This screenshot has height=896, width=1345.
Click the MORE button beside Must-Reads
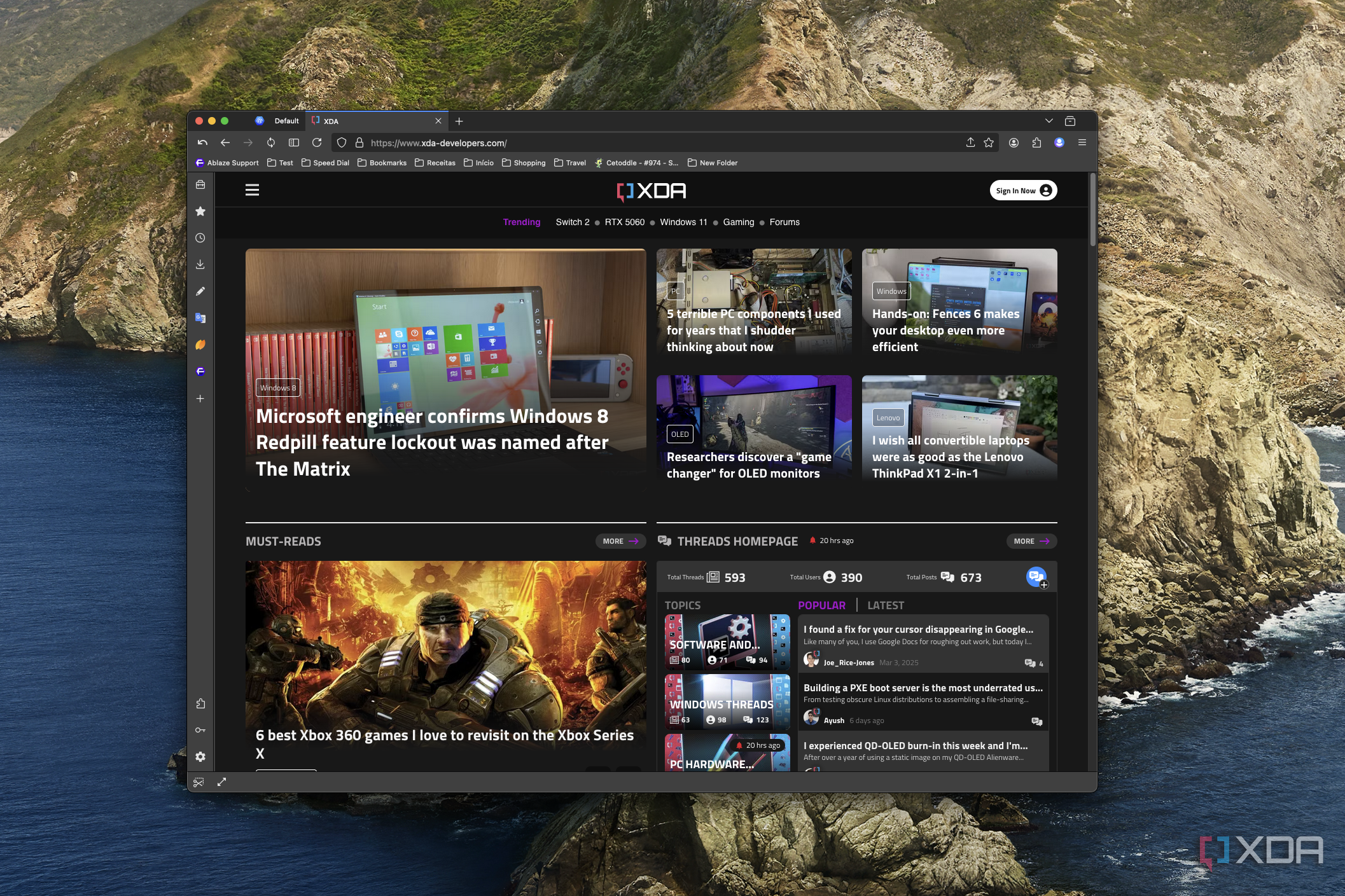(x=620, y=541)
